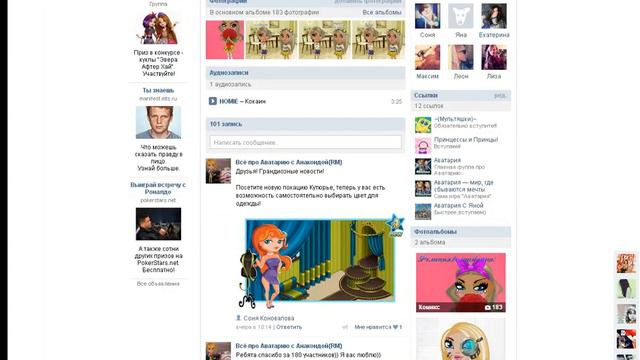Click the camera icon on the Комикс album
This screenshot has width=640, height=360.
(487, 307)
